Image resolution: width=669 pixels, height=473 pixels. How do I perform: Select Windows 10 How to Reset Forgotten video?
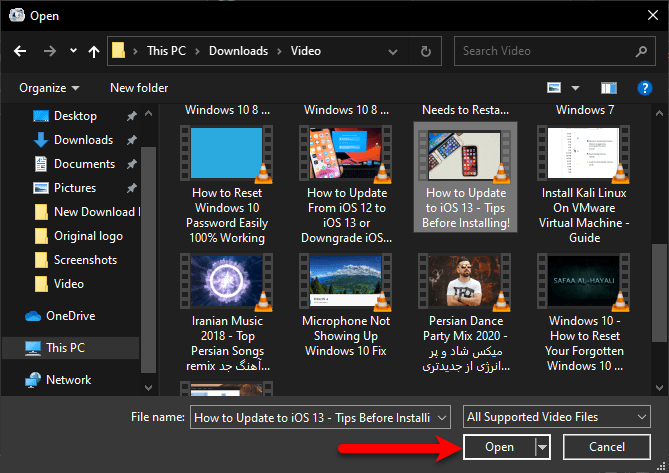pyautogui.click(x=584, y=312)
